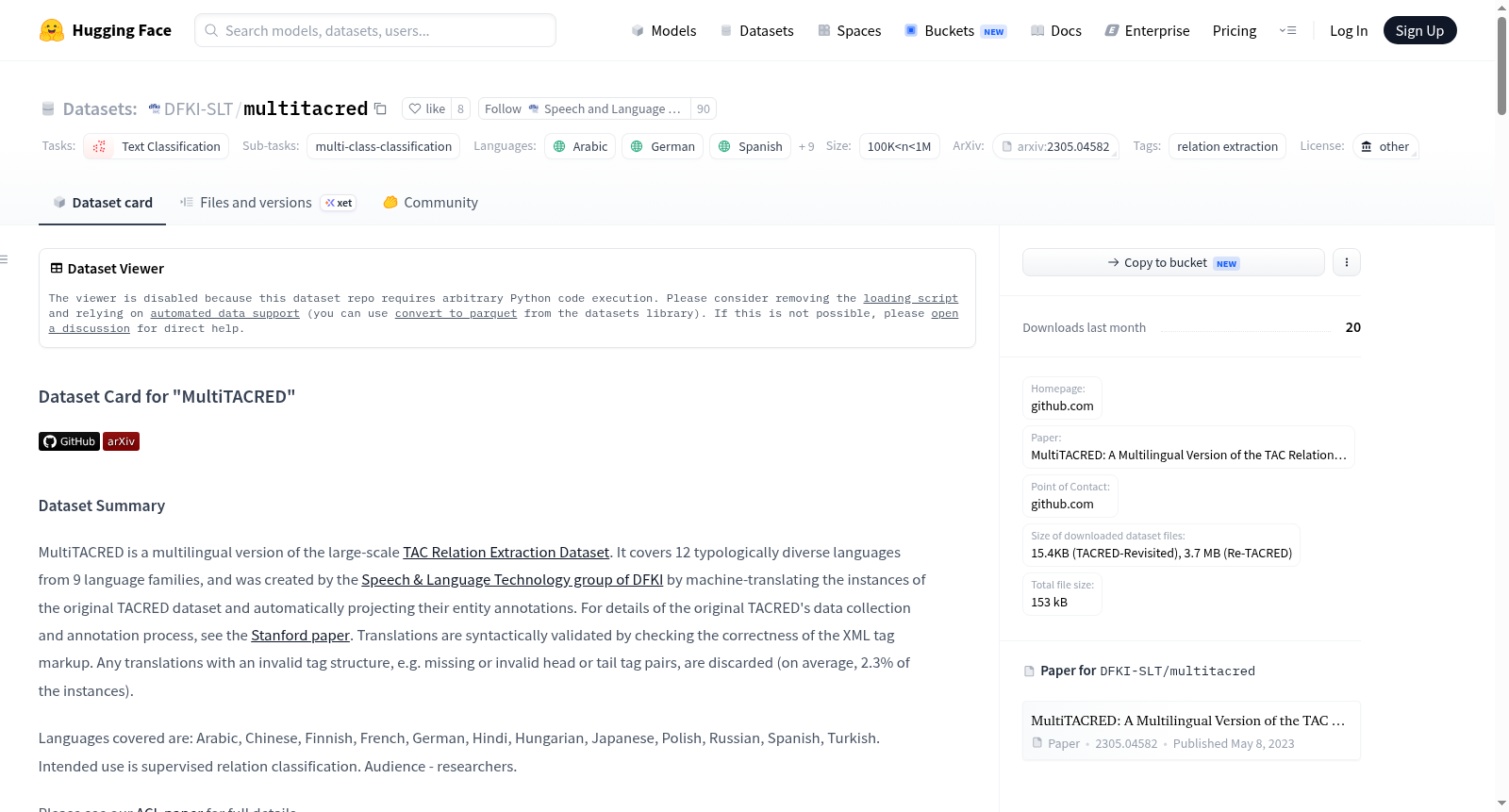Open Speech & Language Technology group link
Screen dimensions: 1509x812
click(512, 580)
